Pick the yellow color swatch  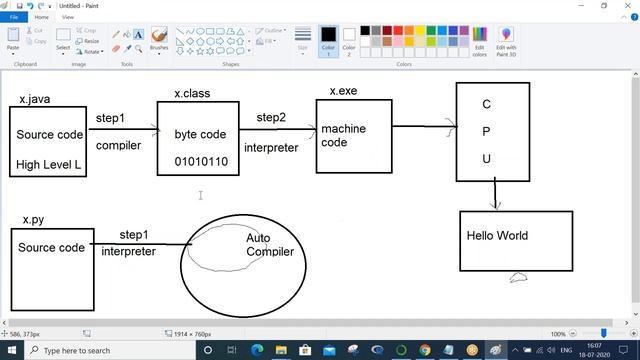420,31
